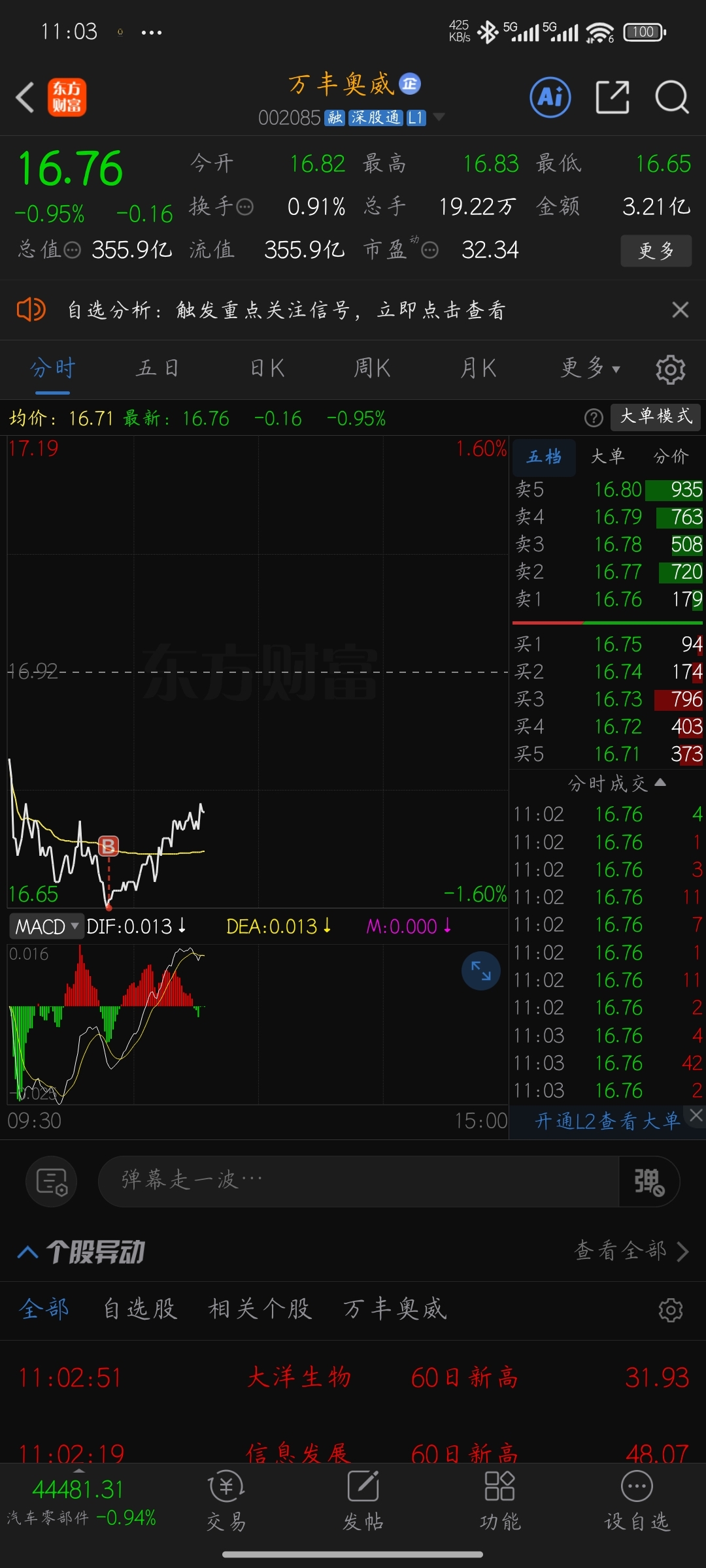Open the L1 quote level badge

(416, 118)
